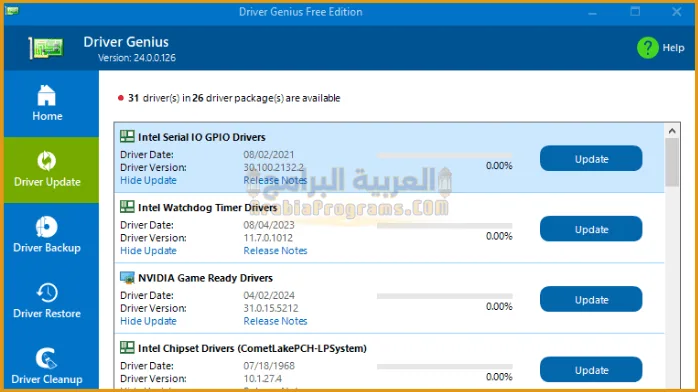Open Release Notes for Intel Watchdog Timer

pyautogui.click(x=275, y=251)
